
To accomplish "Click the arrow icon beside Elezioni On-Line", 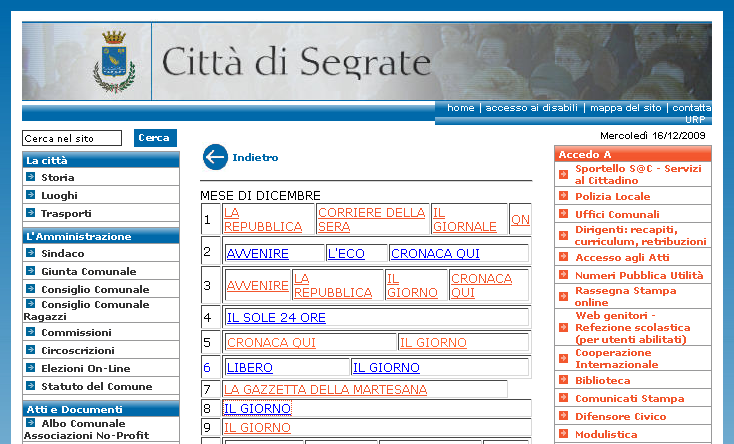I will click(31, 367).
